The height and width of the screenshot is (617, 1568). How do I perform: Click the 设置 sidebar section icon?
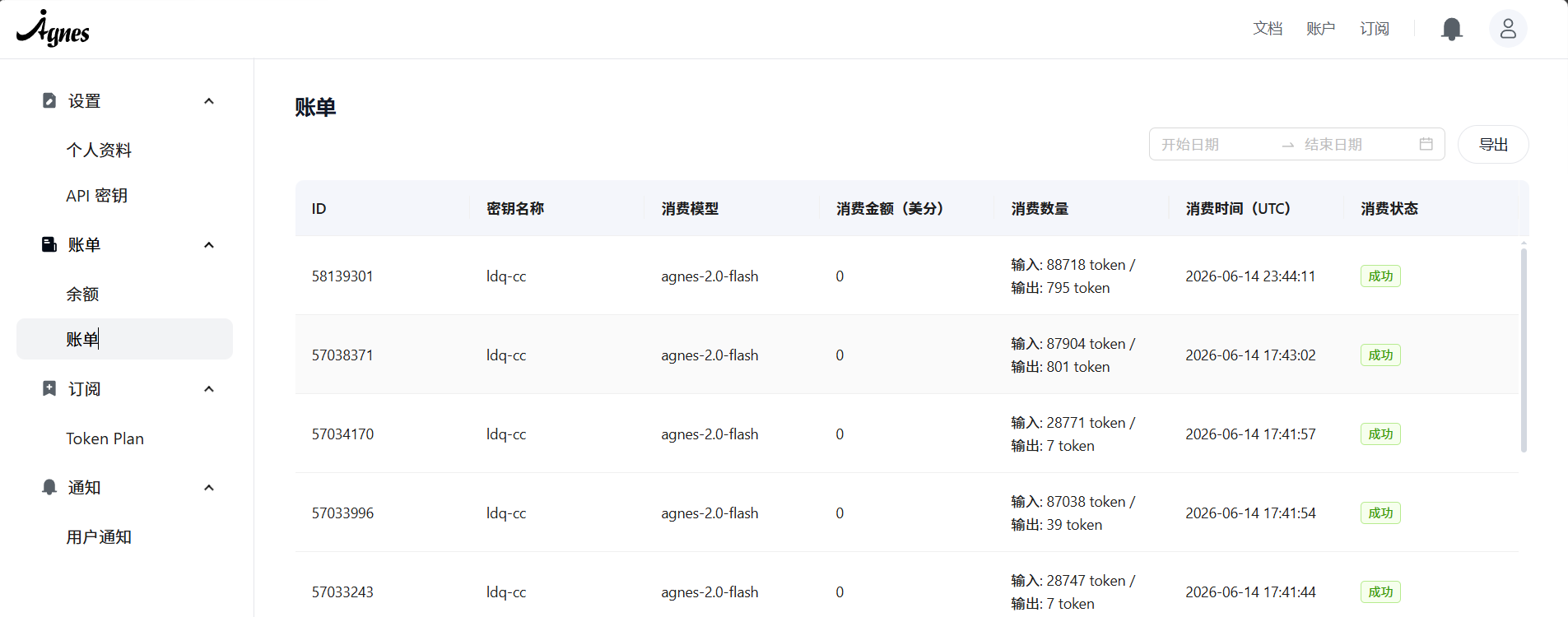click(x=49, y=100)
